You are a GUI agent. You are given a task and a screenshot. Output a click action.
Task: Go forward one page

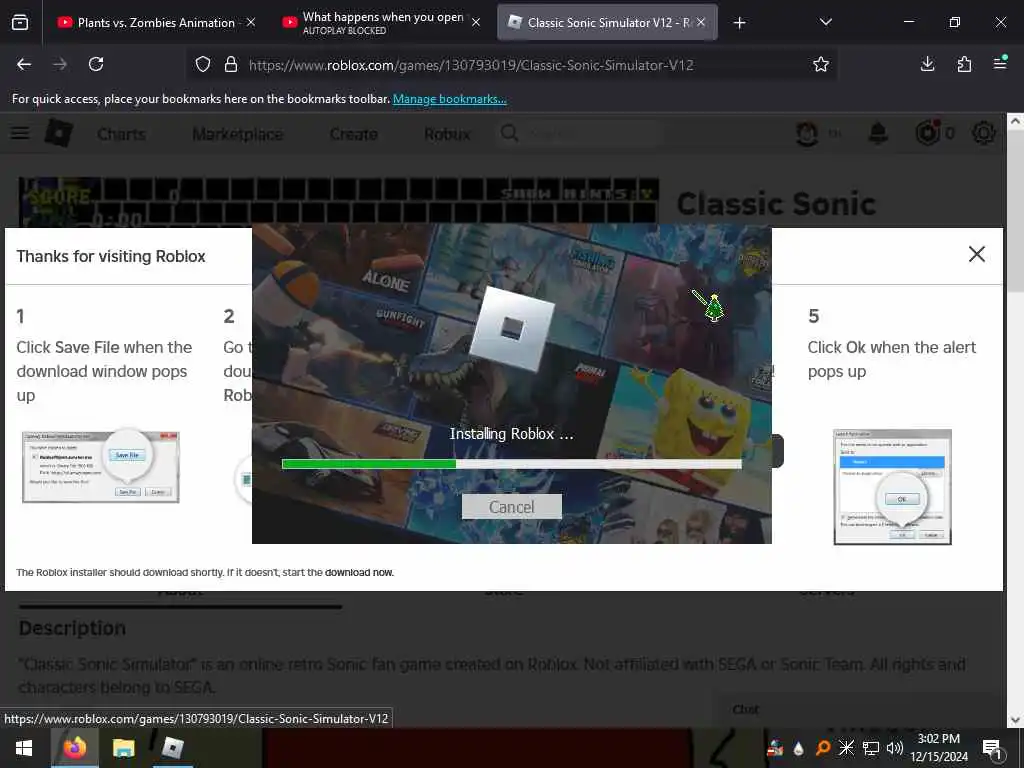(x=60, y=64)
